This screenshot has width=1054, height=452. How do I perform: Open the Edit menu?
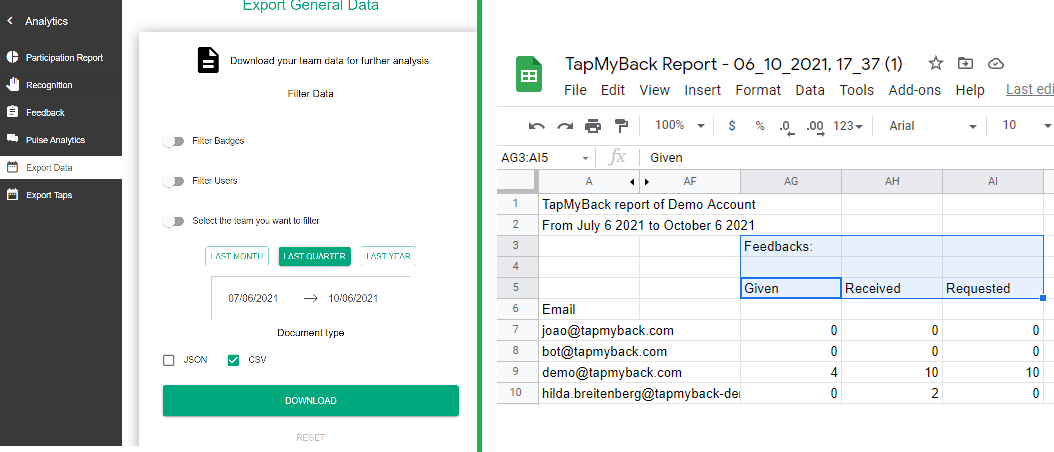[613, 90]
